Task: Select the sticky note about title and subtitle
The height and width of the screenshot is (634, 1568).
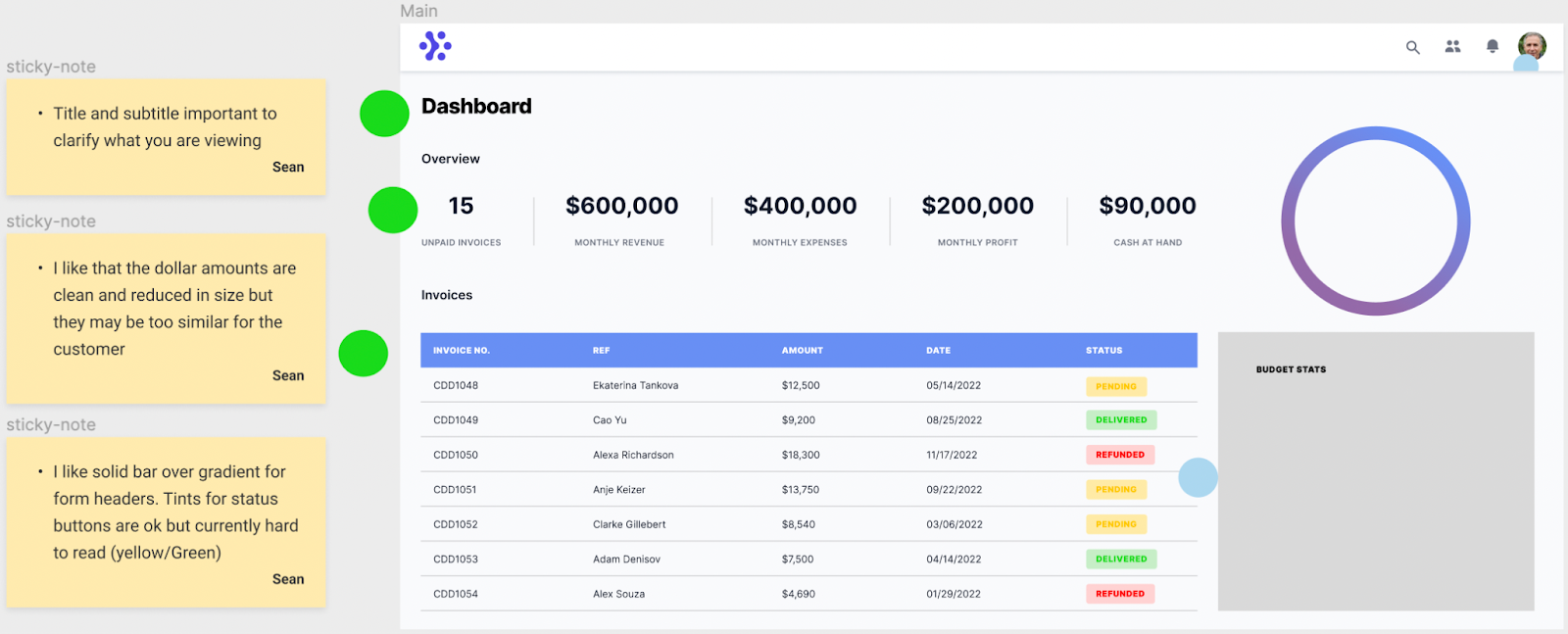Action: point(166,137)
